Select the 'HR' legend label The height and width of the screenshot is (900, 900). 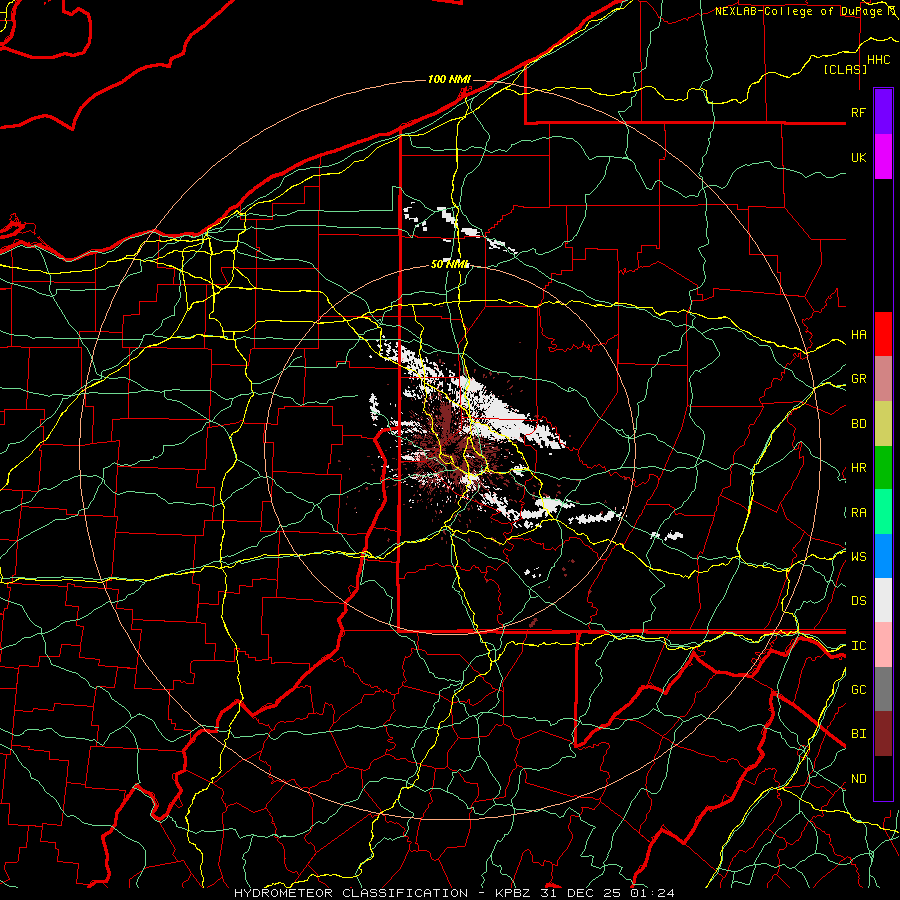[858, 468]
